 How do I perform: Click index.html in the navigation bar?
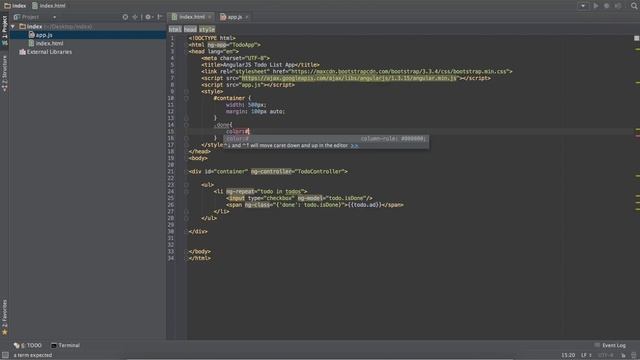[x=49, y=6]
